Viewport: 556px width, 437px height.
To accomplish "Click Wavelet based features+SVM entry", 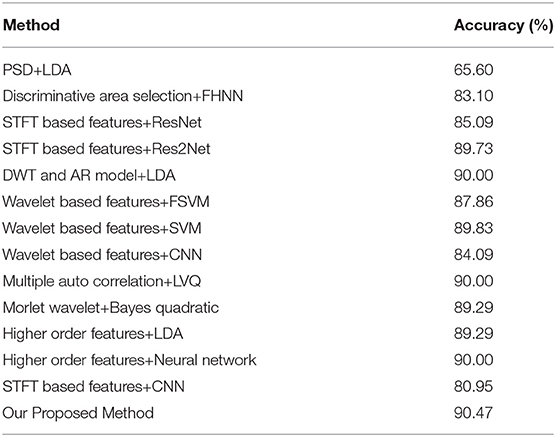I will pos(102,228).
